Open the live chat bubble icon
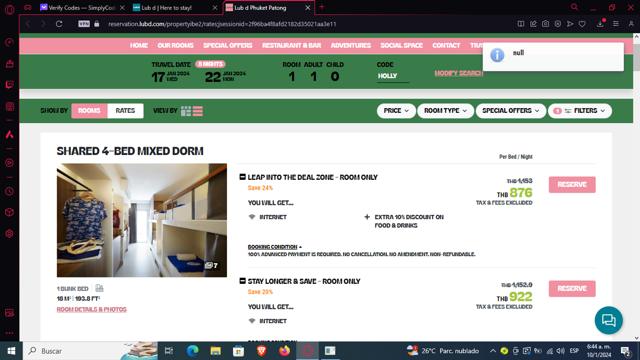 click(x=609, y=320)
